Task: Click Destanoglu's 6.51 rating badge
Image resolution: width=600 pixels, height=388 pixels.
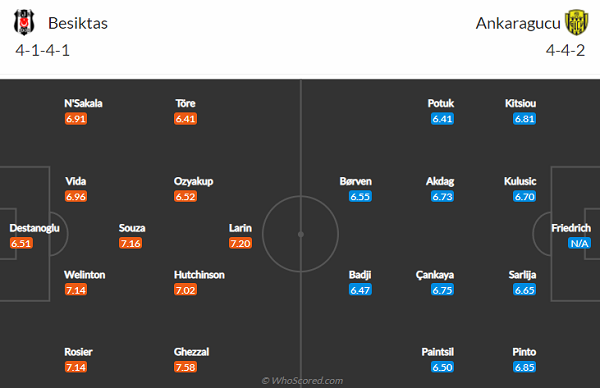Action: [x=21, y=243]
